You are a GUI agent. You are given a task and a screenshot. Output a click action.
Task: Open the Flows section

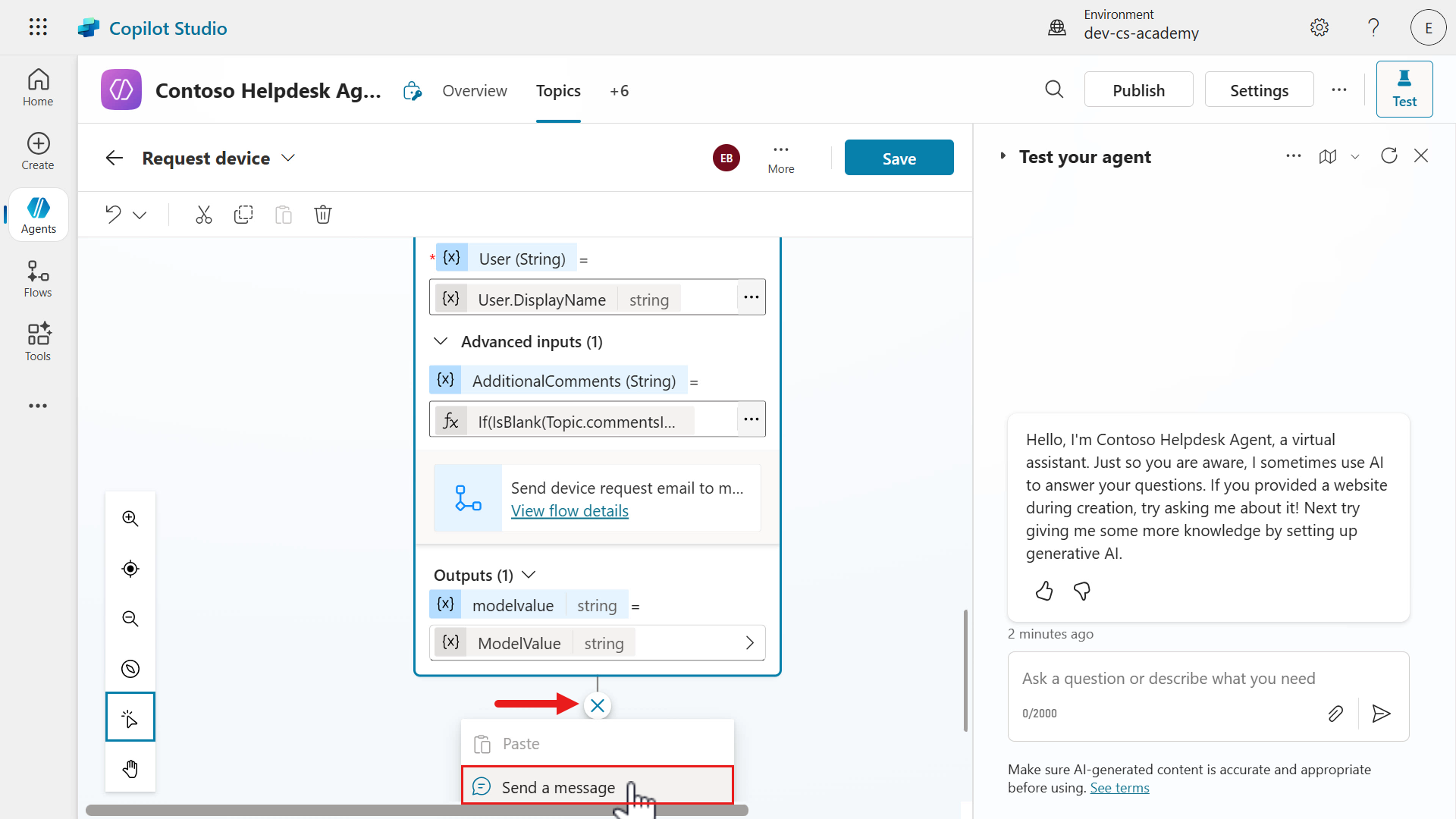coord(37,278)
